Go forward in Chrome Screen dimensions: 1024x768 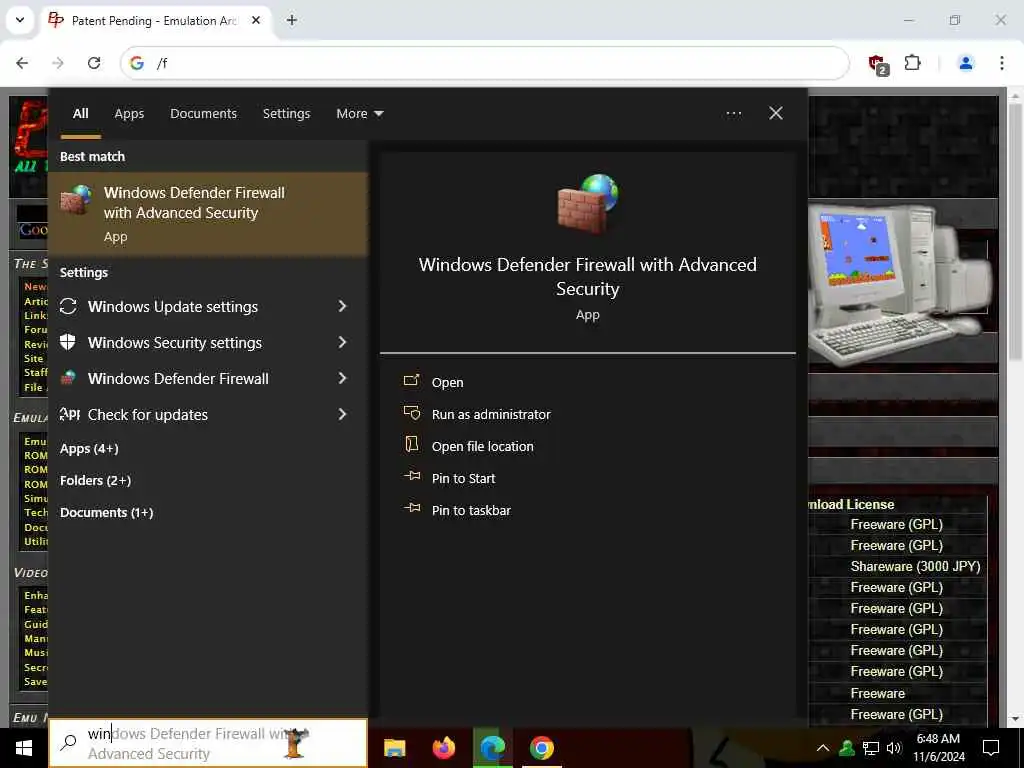tap(58, 63)
